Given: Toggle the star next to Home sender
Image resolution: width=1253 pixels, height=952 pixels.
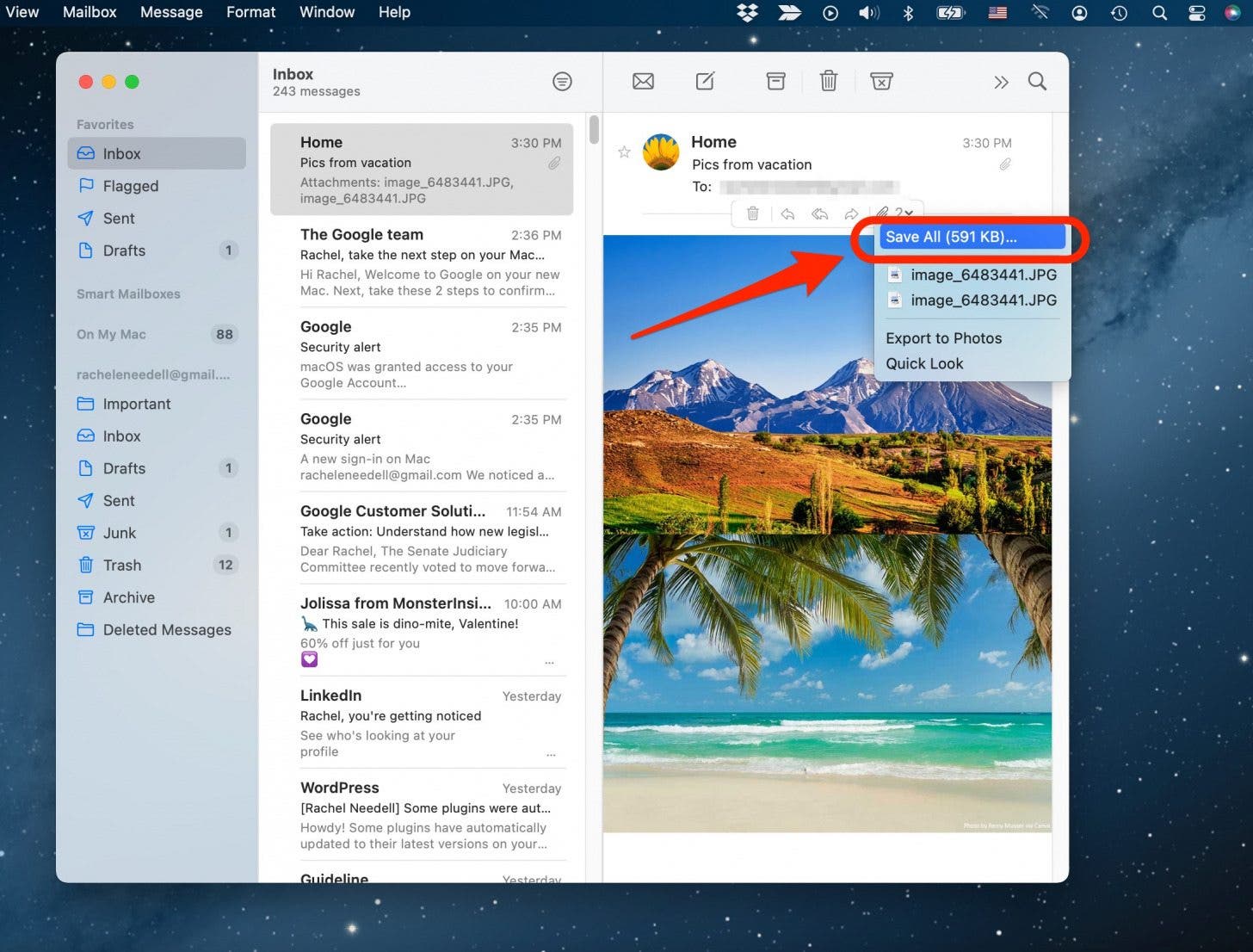Looking at the screenshot, I should 625,152.
